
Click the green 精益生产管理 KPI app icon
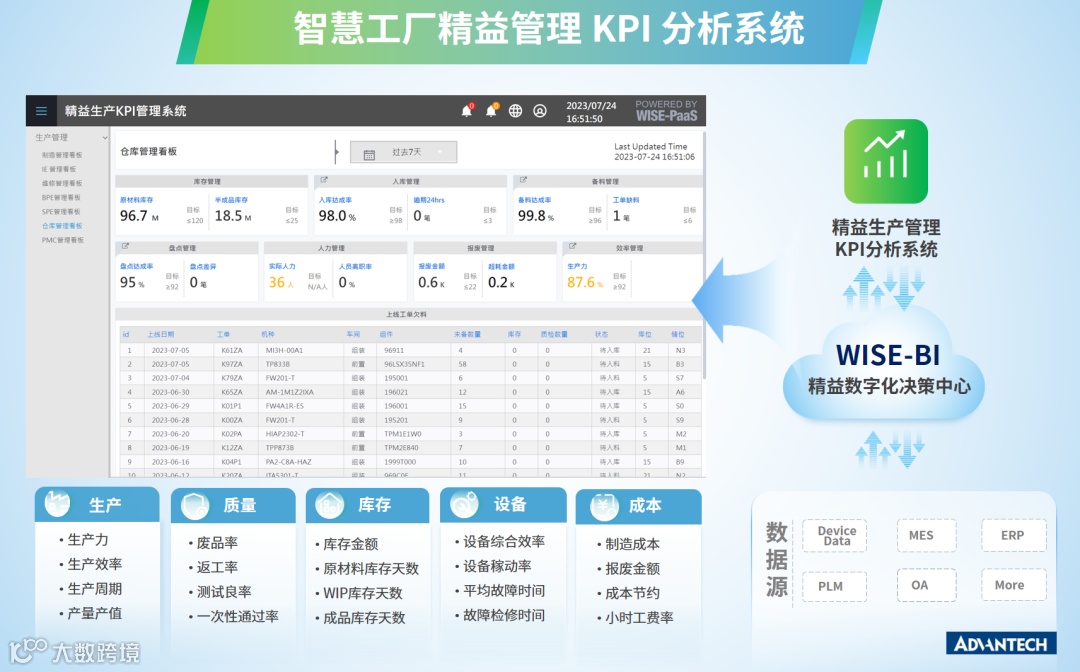(886, 161)
